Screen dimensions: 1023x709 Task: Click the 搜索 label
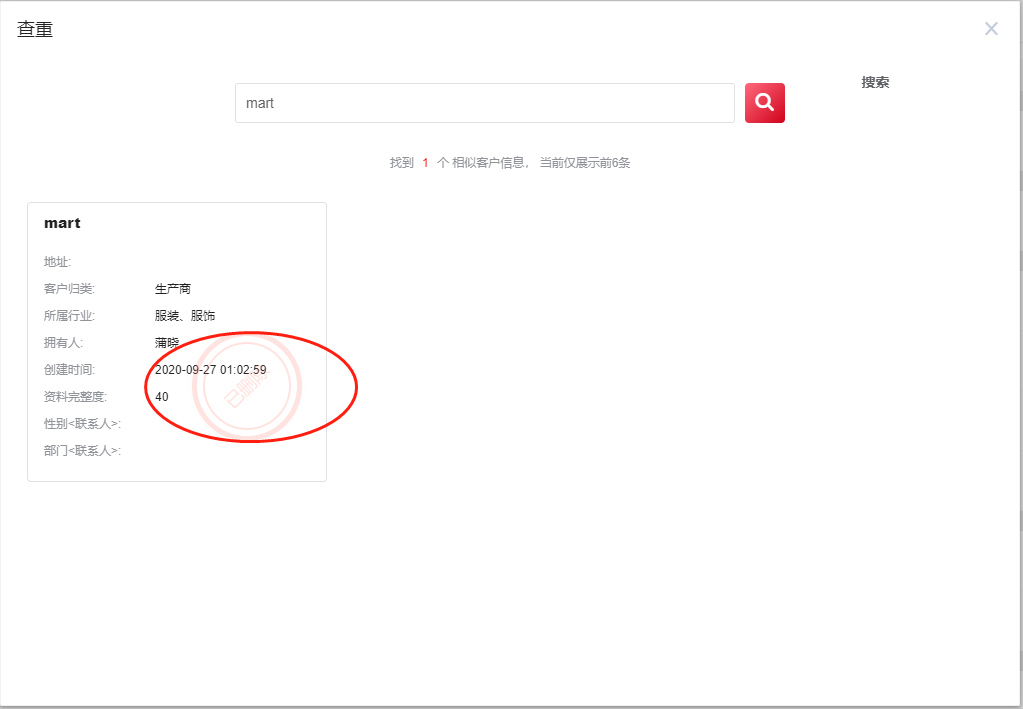875,83
